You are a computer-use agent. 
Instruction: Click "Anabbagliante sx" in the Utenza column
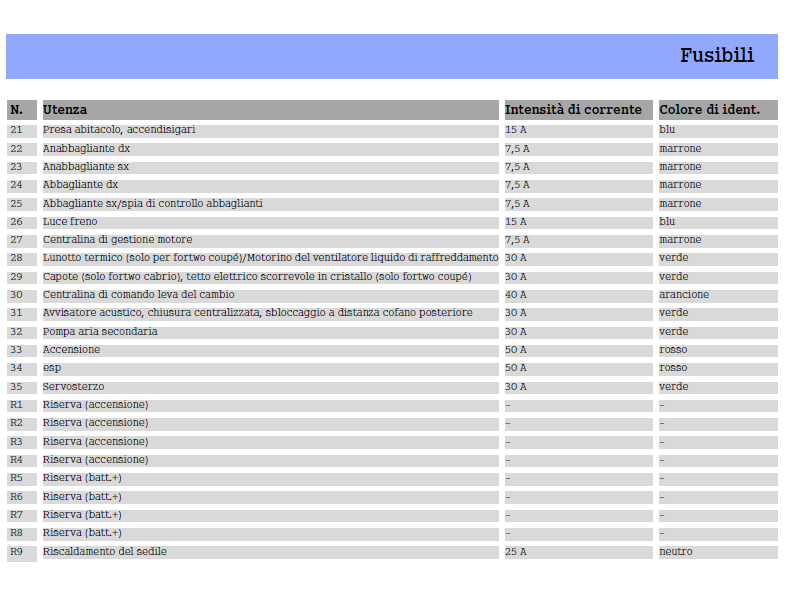pos(86,167)
